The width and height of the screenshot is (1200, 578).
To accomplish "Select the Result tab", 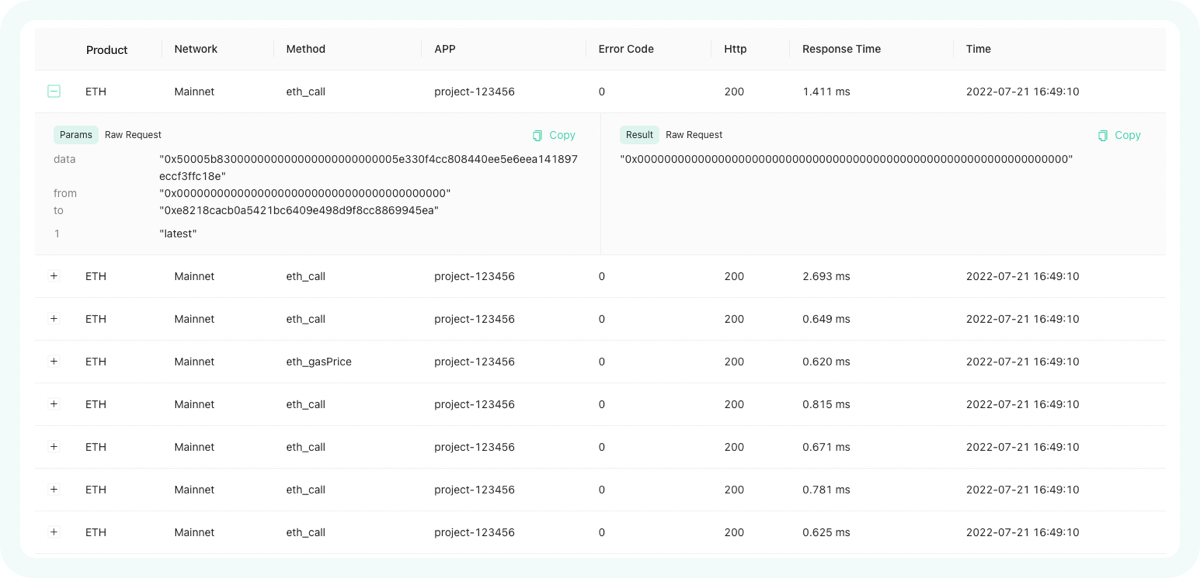I will pyautogui.click(x=639, y=135).
